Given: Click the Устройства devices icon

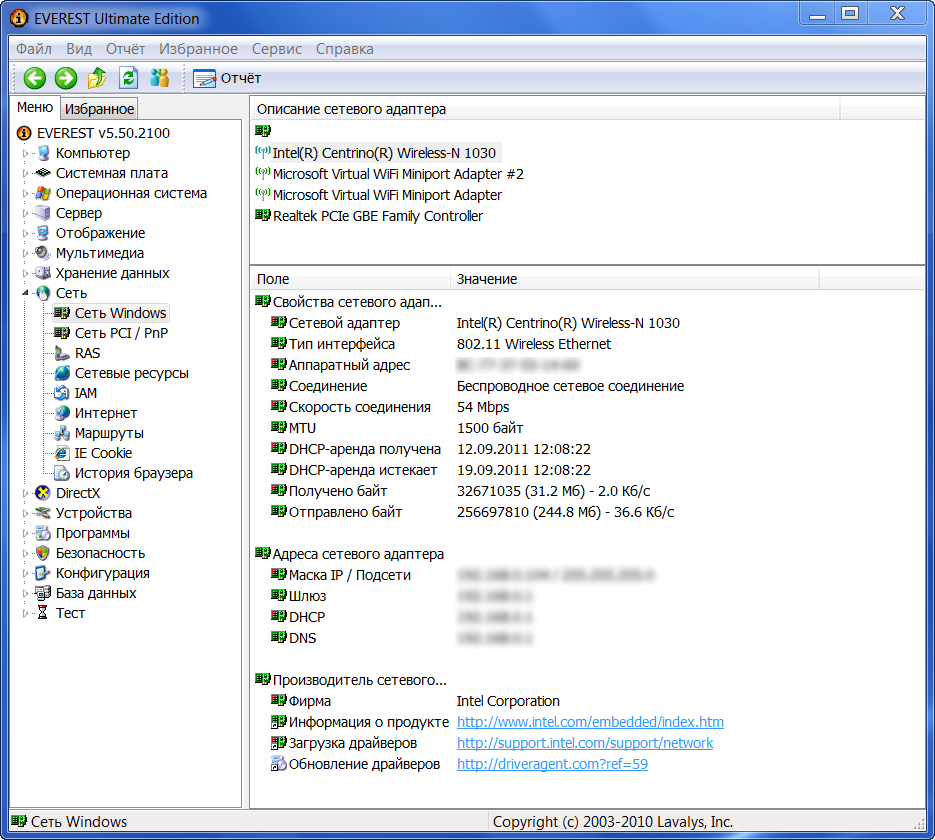Looking at the screenshot, I should click(43, 513).
